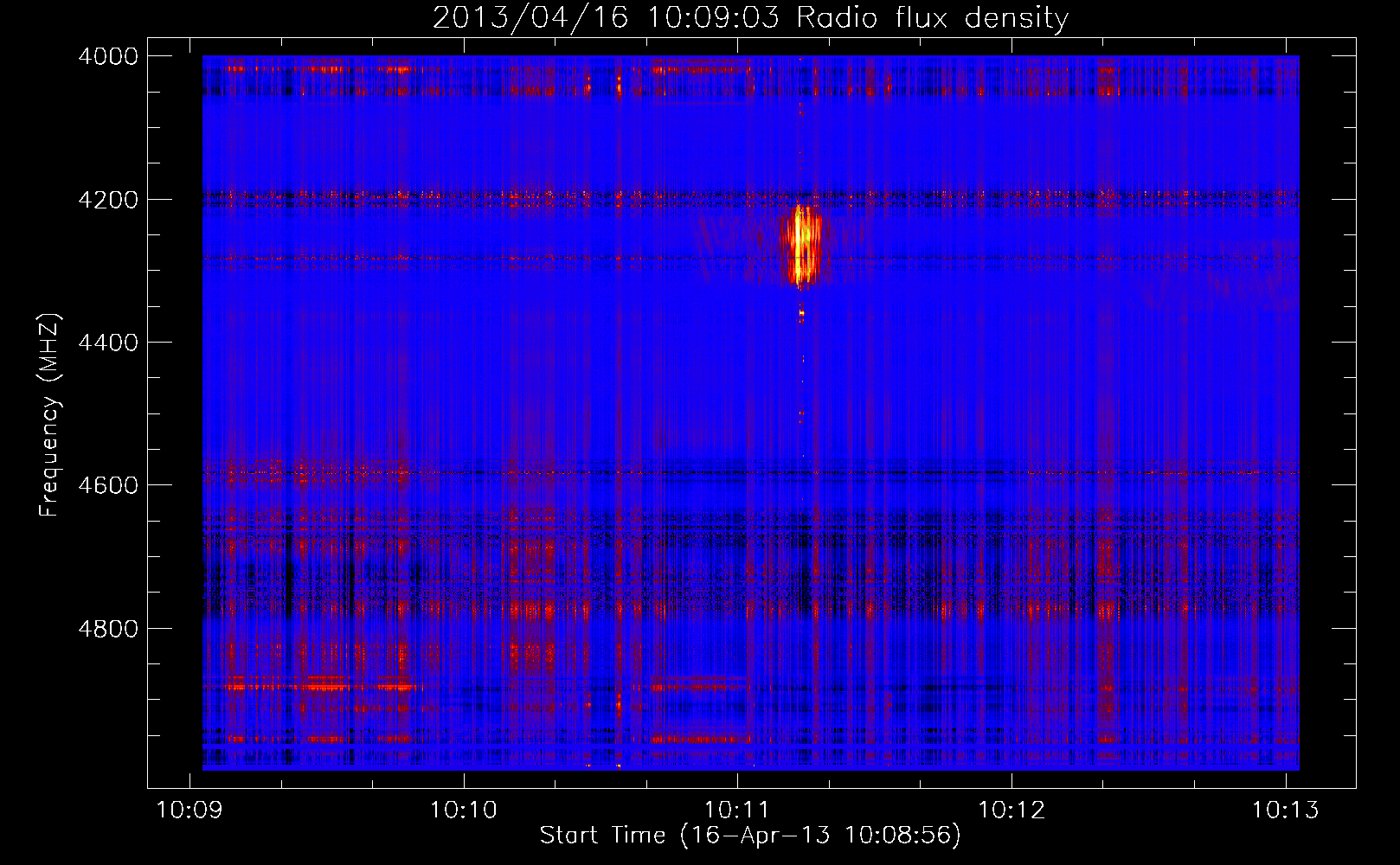Click the '10:11' time axis label

pos(736,810)
